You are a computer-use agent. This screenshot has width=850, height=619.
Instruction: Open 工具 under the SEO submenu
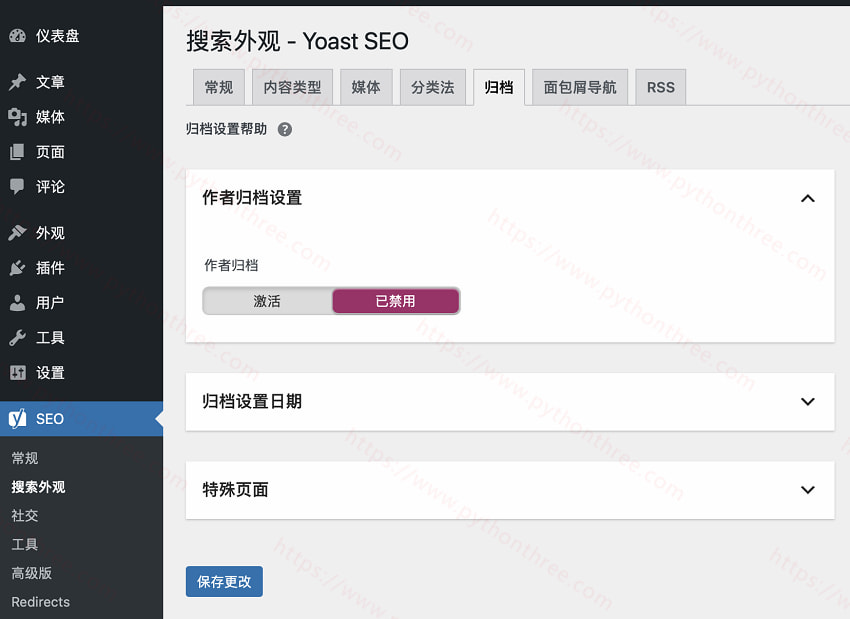[25, 544]
